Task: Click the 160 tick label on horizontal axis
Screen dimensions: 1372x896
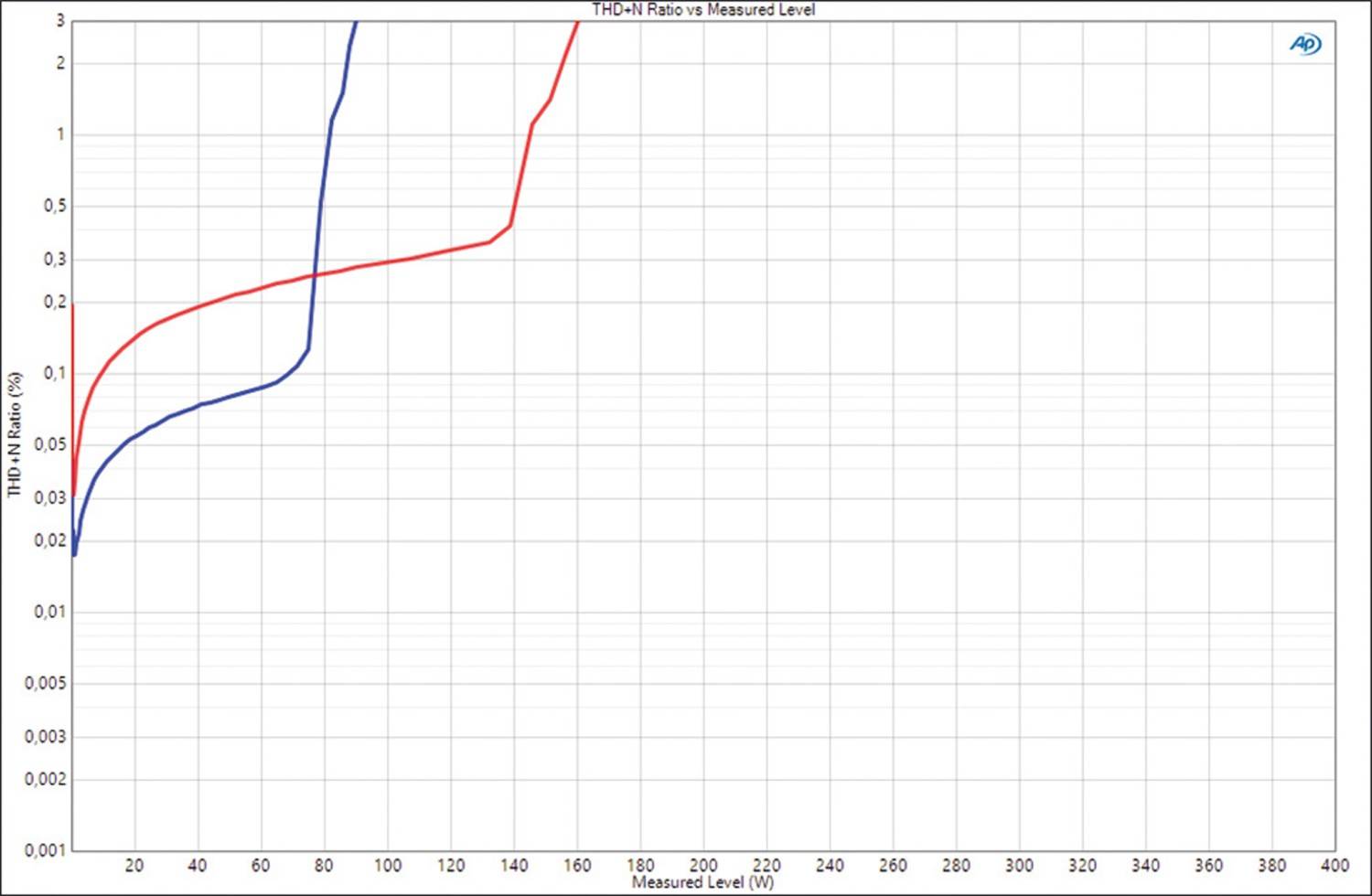Action: coord(577,865)
